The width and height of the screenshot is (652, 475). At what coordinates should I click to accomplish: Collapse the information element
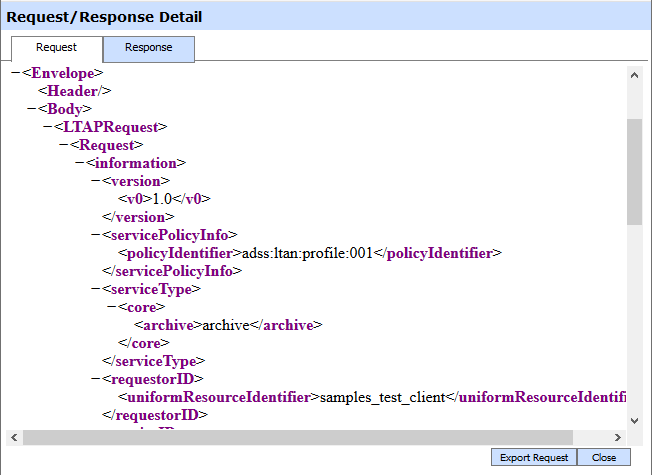78,163
